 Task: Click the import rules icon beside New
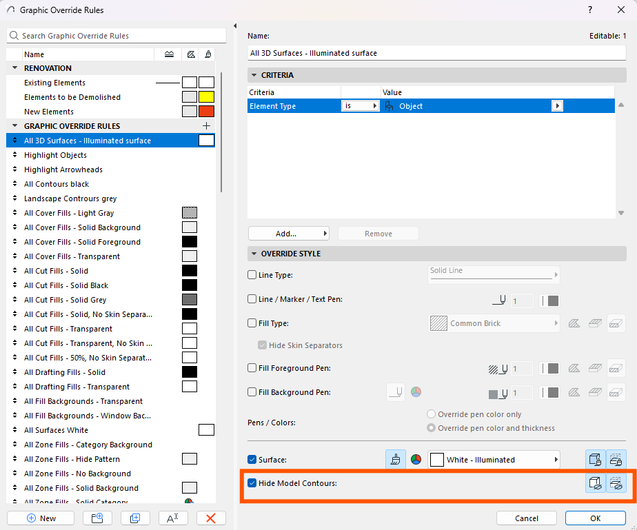click(x=97, y=518)
